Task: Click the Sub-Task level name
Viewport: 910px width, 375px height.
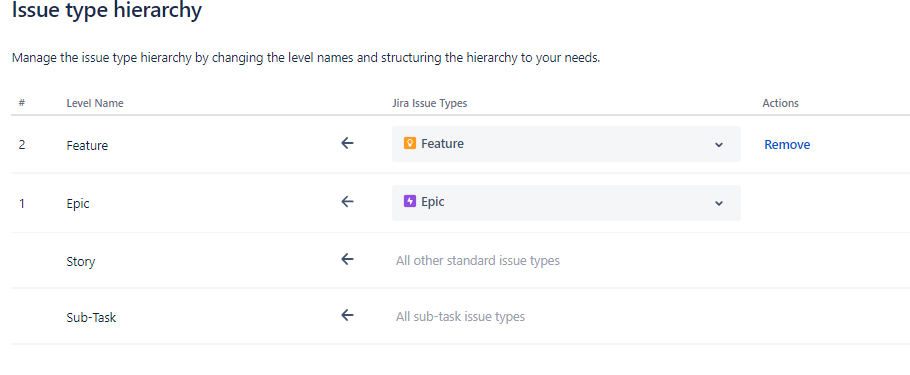Action: [x=91, y=318]
